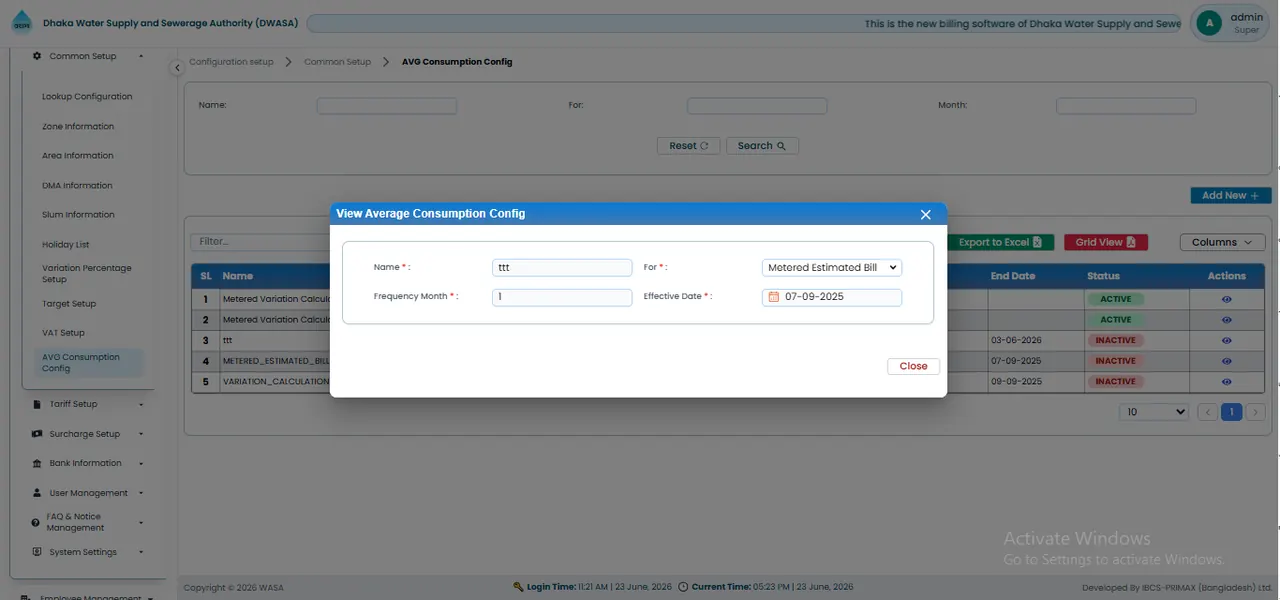Click the SL column header

pos(205,276)
